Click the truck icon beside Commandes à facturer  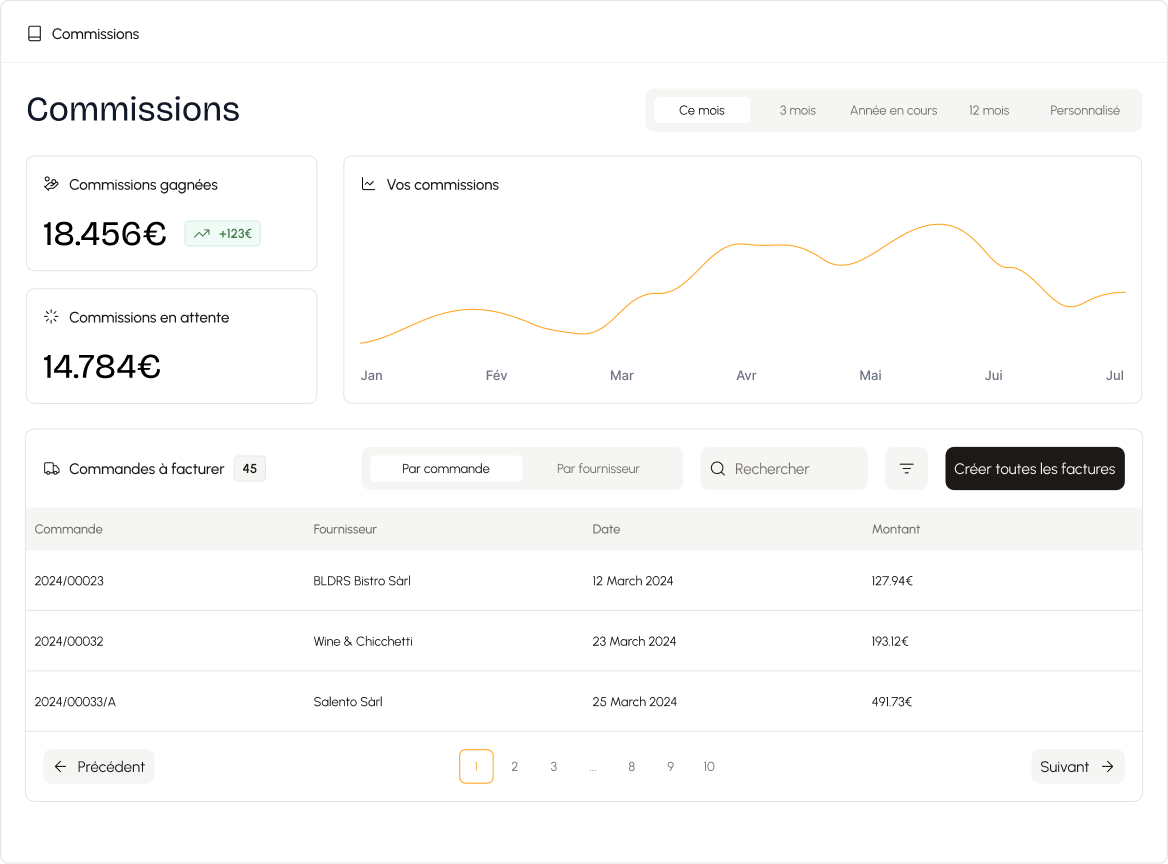pos(52,469)
